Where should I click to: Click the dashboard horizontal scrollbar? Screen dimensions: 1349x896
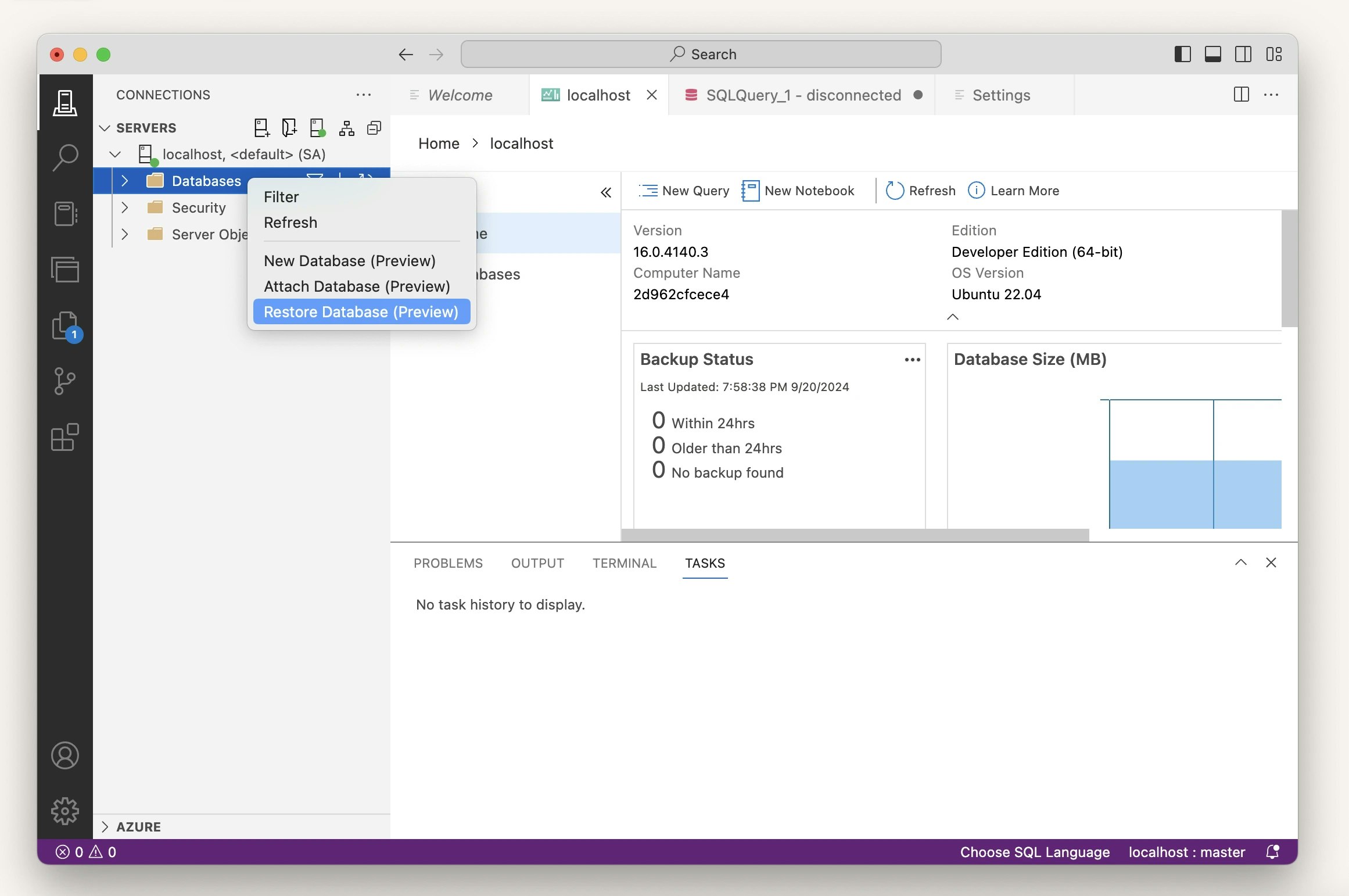pos(855,535)
